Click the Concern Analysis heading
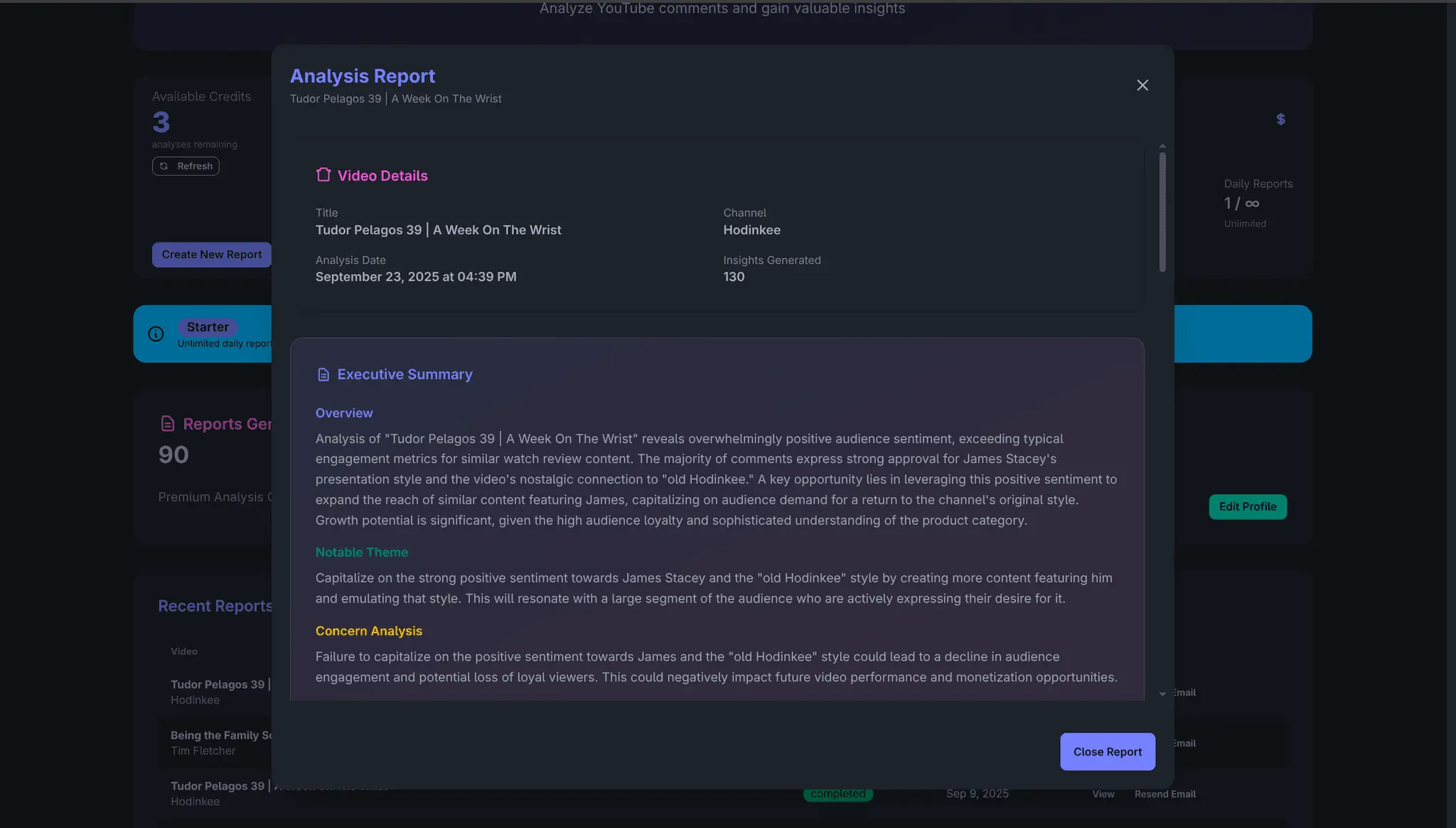1456x828 pixels. point(369,631)
